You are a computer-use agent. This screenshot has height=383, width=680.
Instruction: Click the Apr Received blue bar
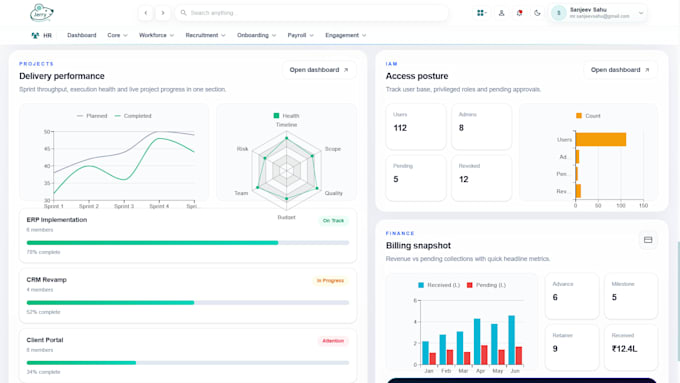[477, 342]
